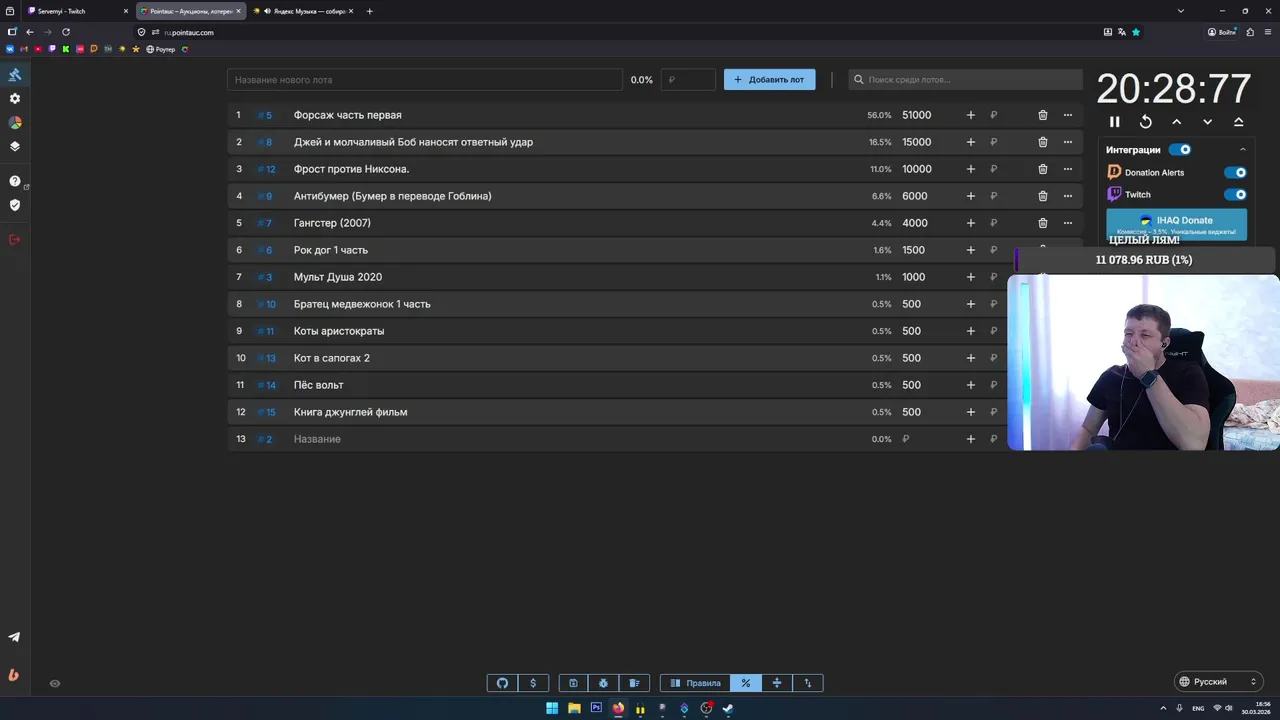Open the auction gavel icon in left sidebar
The image size is (1280, 720).
coord(14,75)
